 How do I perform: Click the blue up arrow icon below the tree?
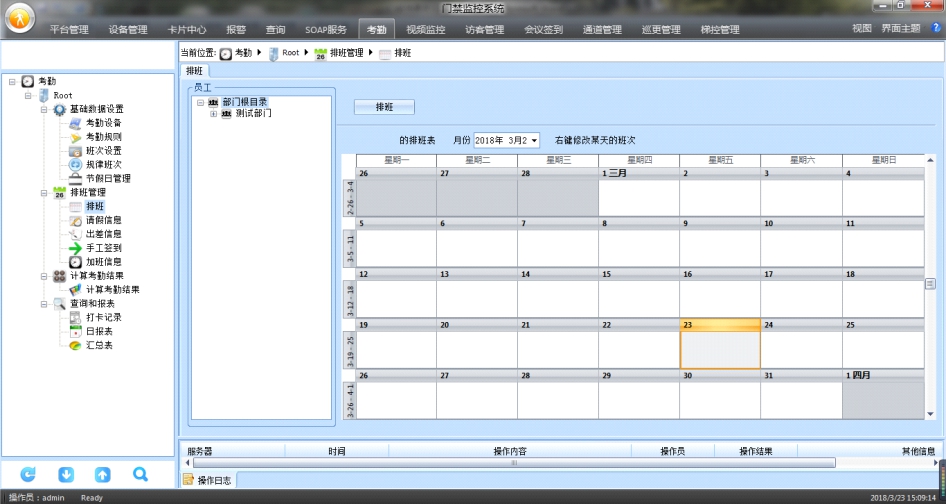[103, 474]
